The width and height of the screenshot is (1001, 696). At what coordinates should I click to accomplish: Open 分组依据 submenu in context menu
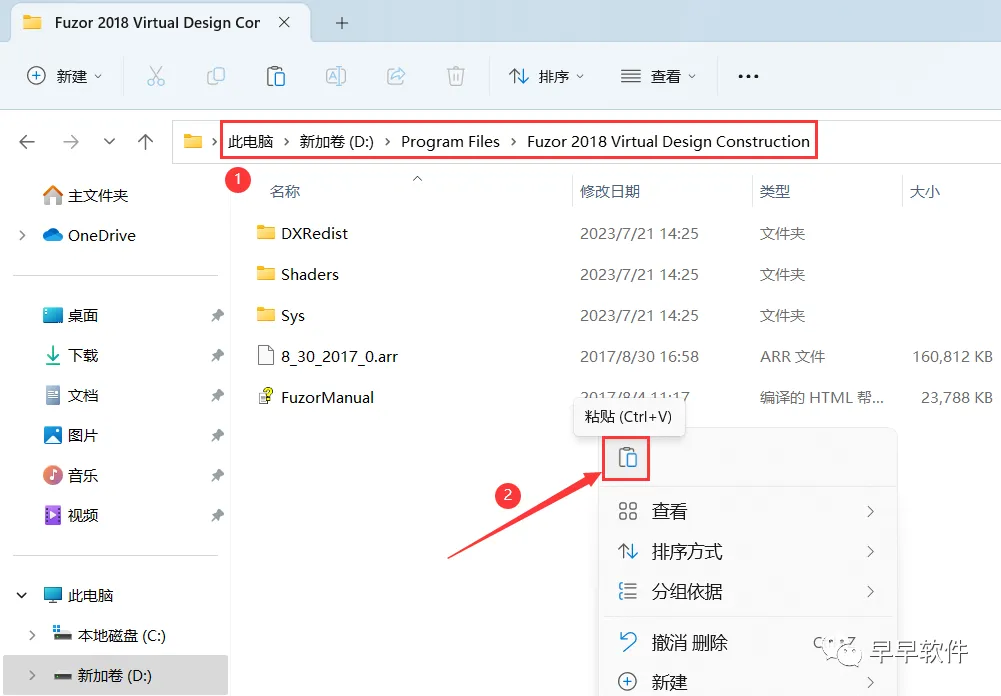[747, 592]
